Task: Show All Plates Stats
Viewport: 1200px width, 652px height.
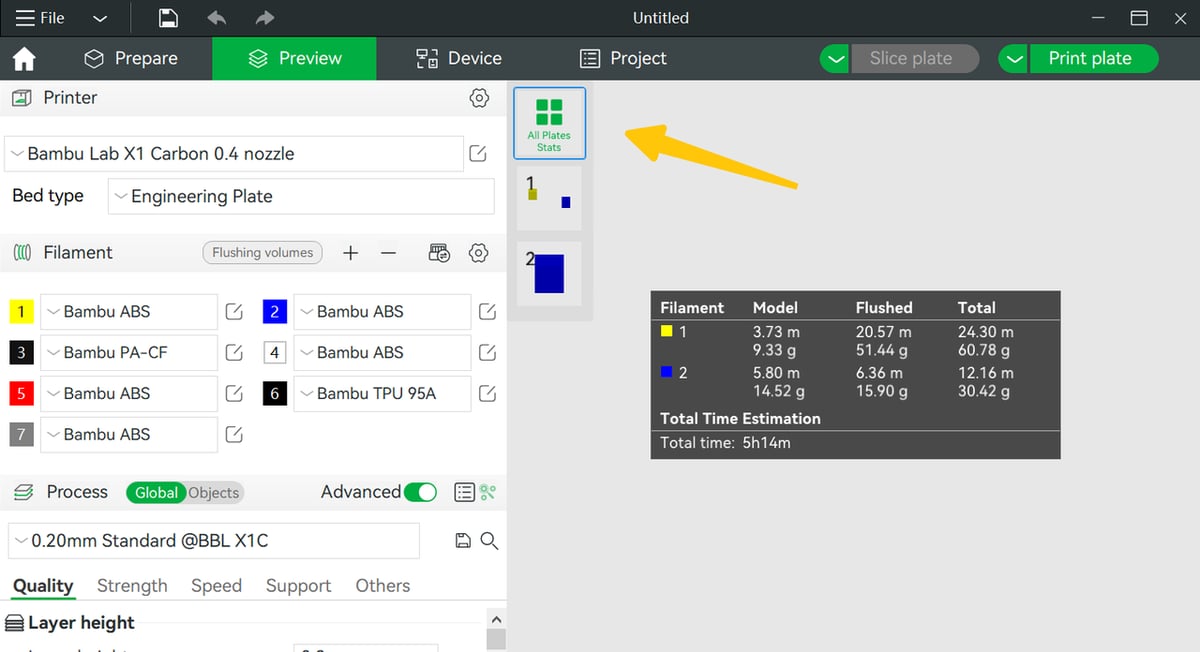Action: click(x=549, y=124)
